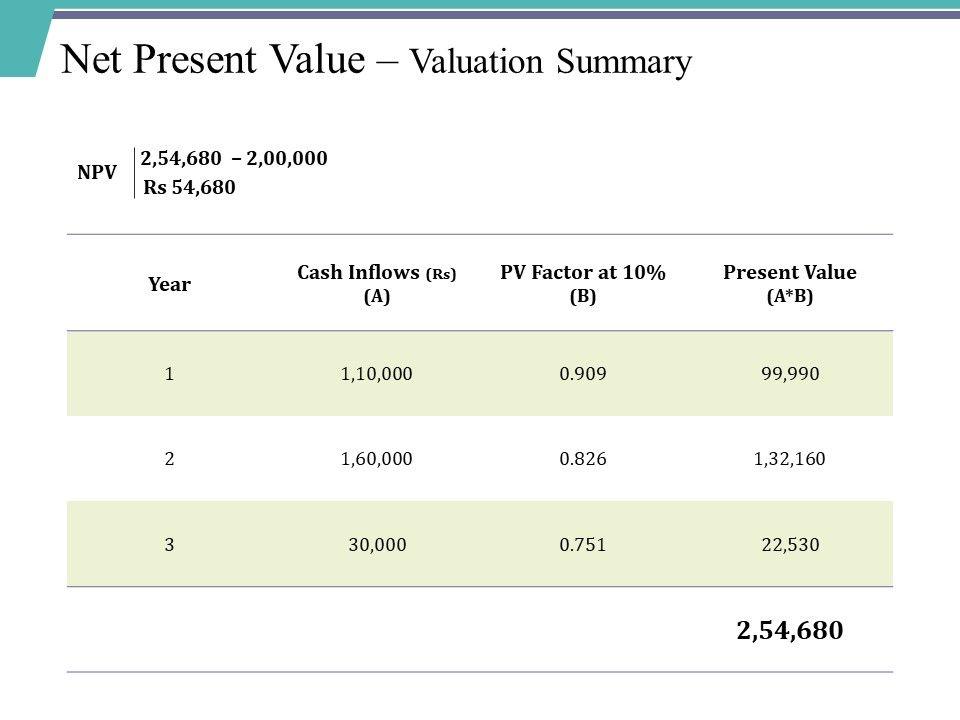Click the formula 2,54,680 – 2,00,000

[x=234, y=158]
